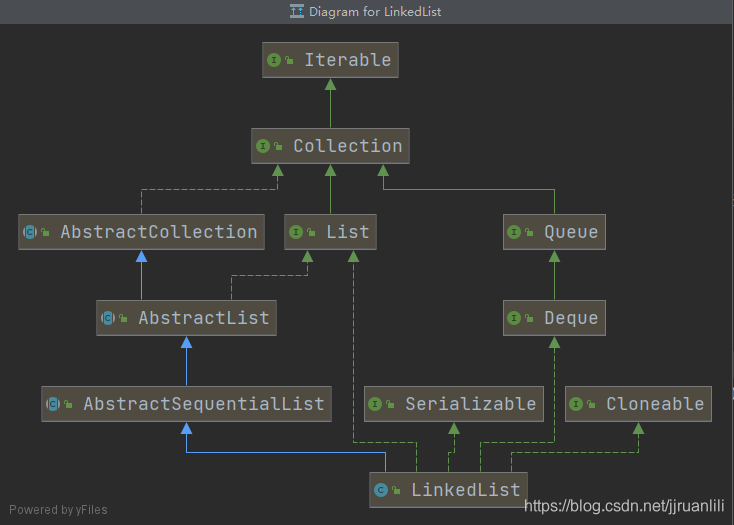Click the abstract class icon on AbstractCollection
The image size is (734, 525).
[30, 232]
